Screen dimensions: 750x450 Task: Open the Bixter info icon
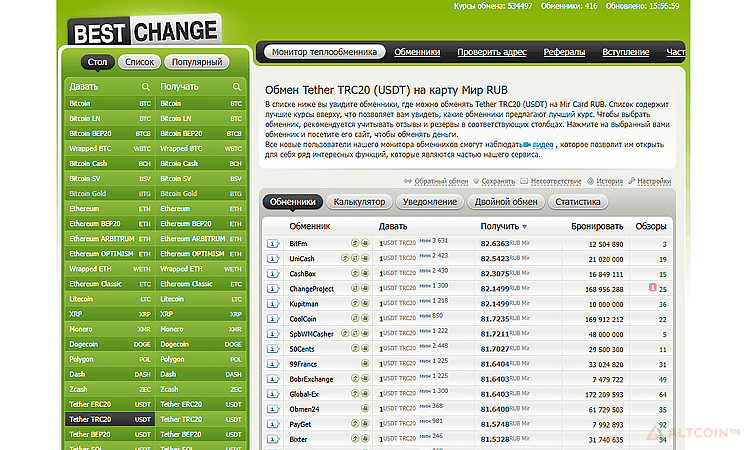[273, 439]
